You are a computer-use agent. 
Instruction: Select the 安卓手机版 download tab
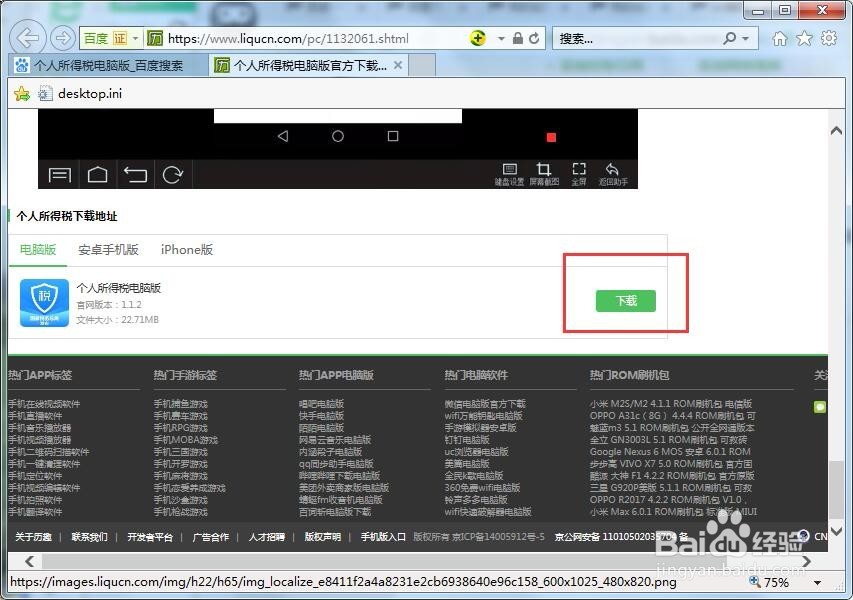(x=108, y=250)
